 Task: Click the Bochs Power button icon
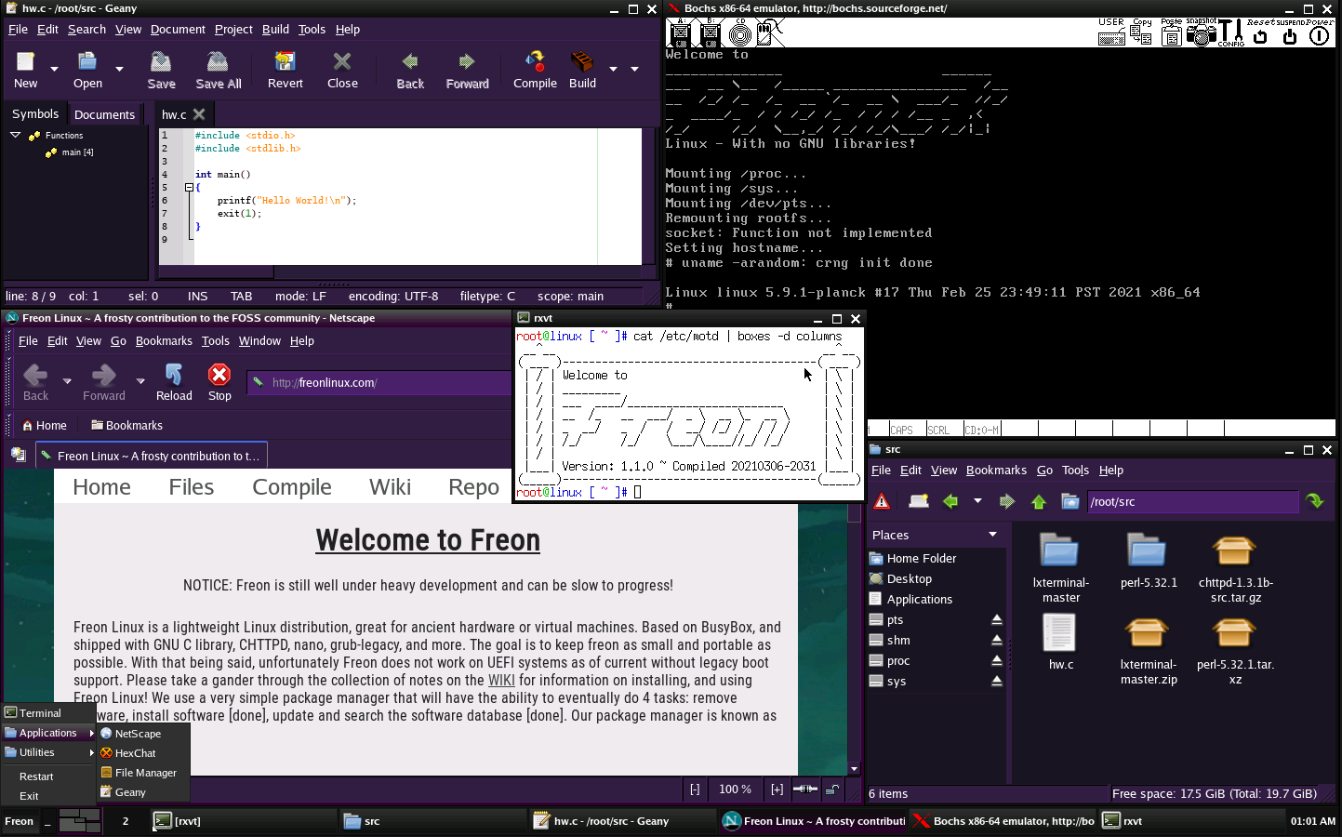[1319, 33]
